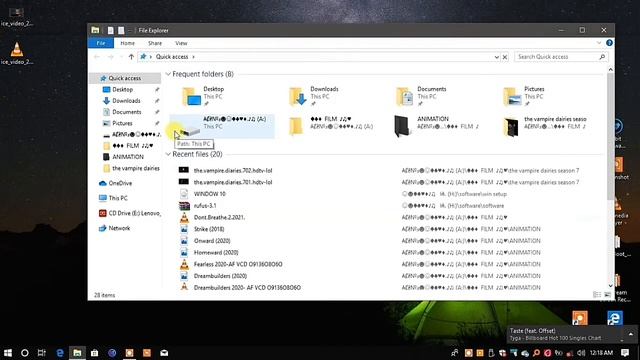640x360 pixels.
Task: Select Network in navigation pane
Action: 119,228
